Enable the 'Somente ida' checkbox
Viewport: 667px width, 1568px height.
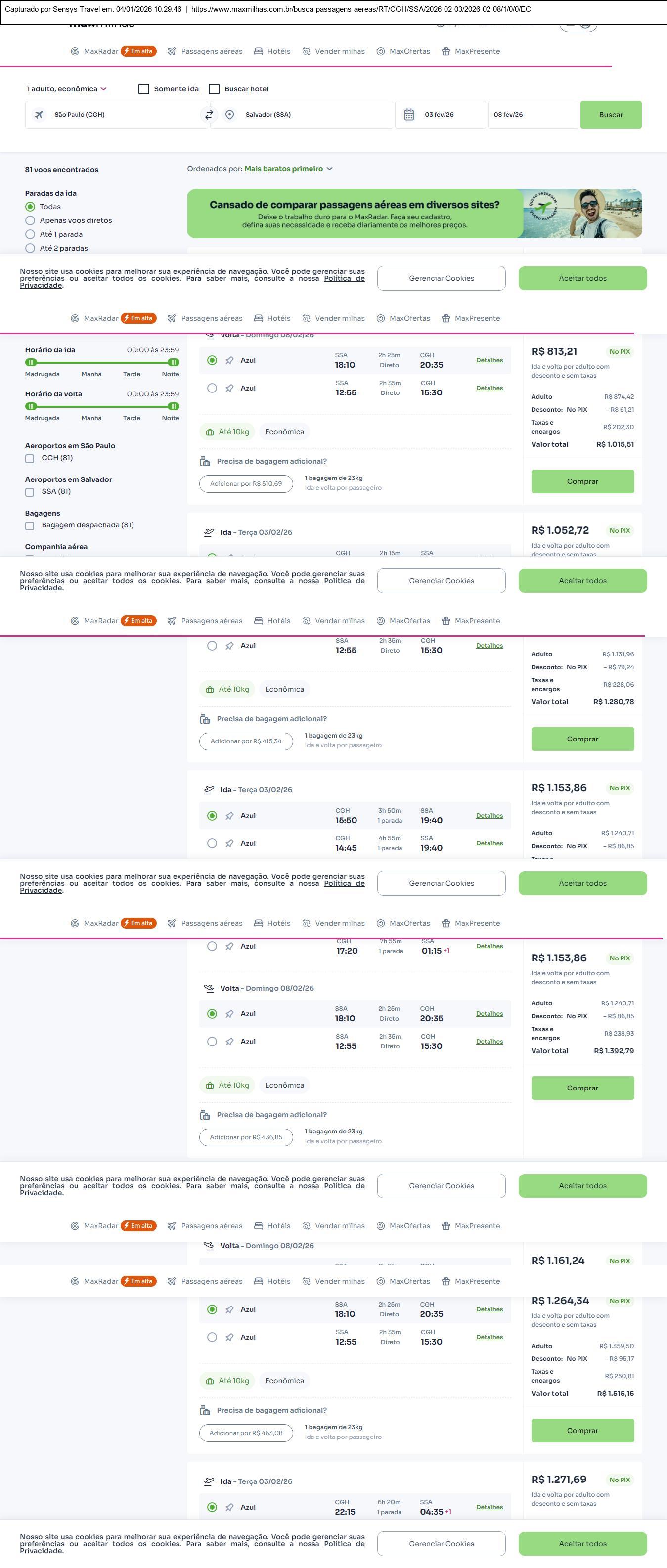(x=144, y=89)
